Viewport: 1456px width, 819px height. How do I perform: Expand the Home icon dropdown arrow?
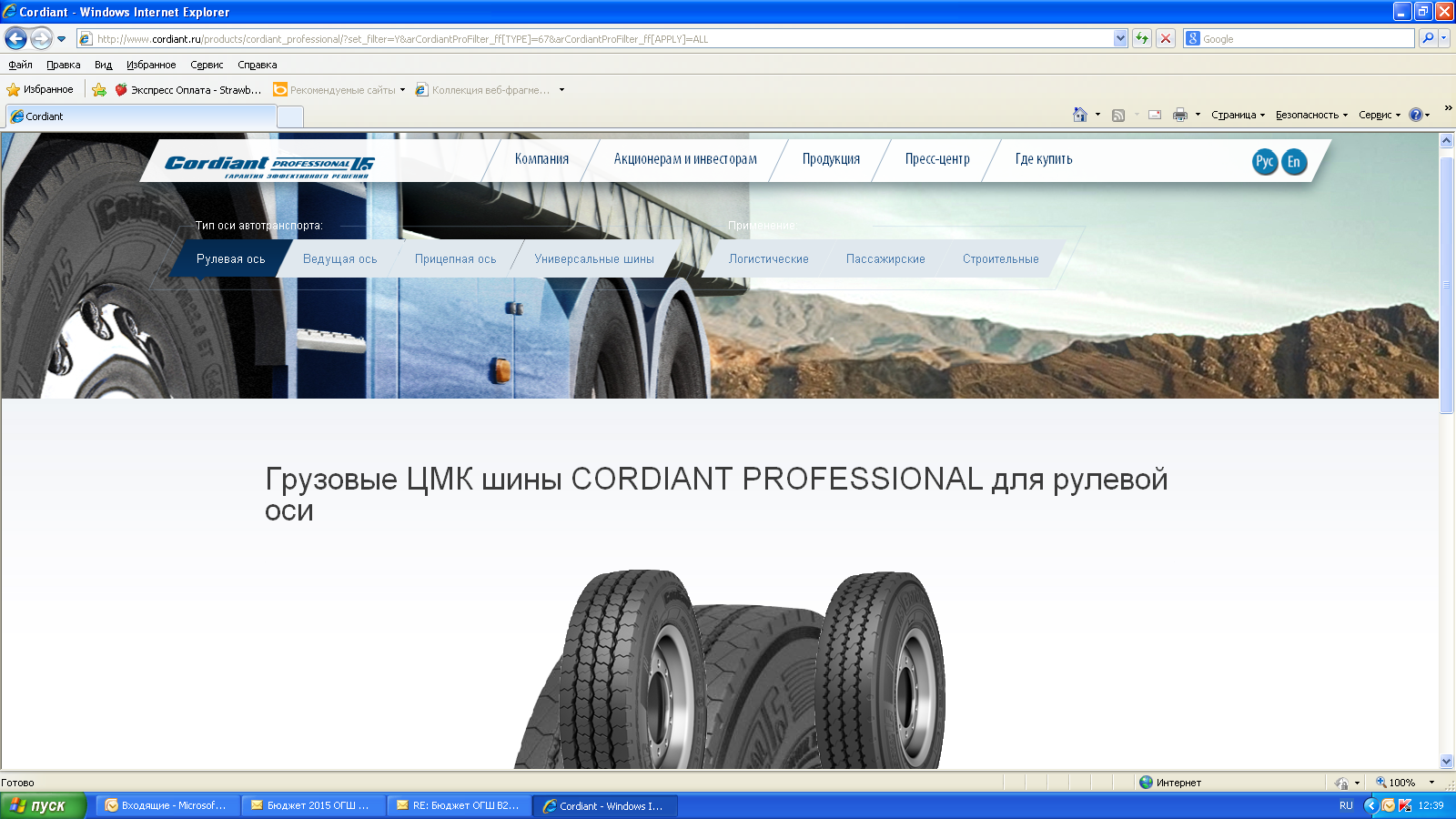click(x=1097, y=115)
